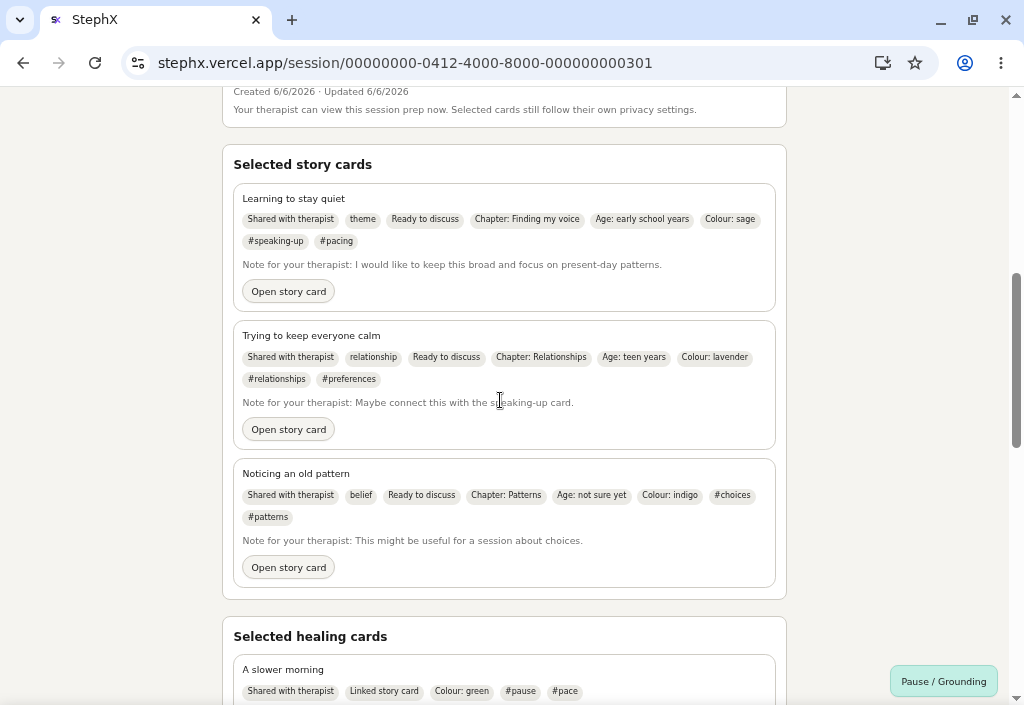Click the 'Age: teen years' chip
The image size is (1024, 705).
click(x=633, y=358)
